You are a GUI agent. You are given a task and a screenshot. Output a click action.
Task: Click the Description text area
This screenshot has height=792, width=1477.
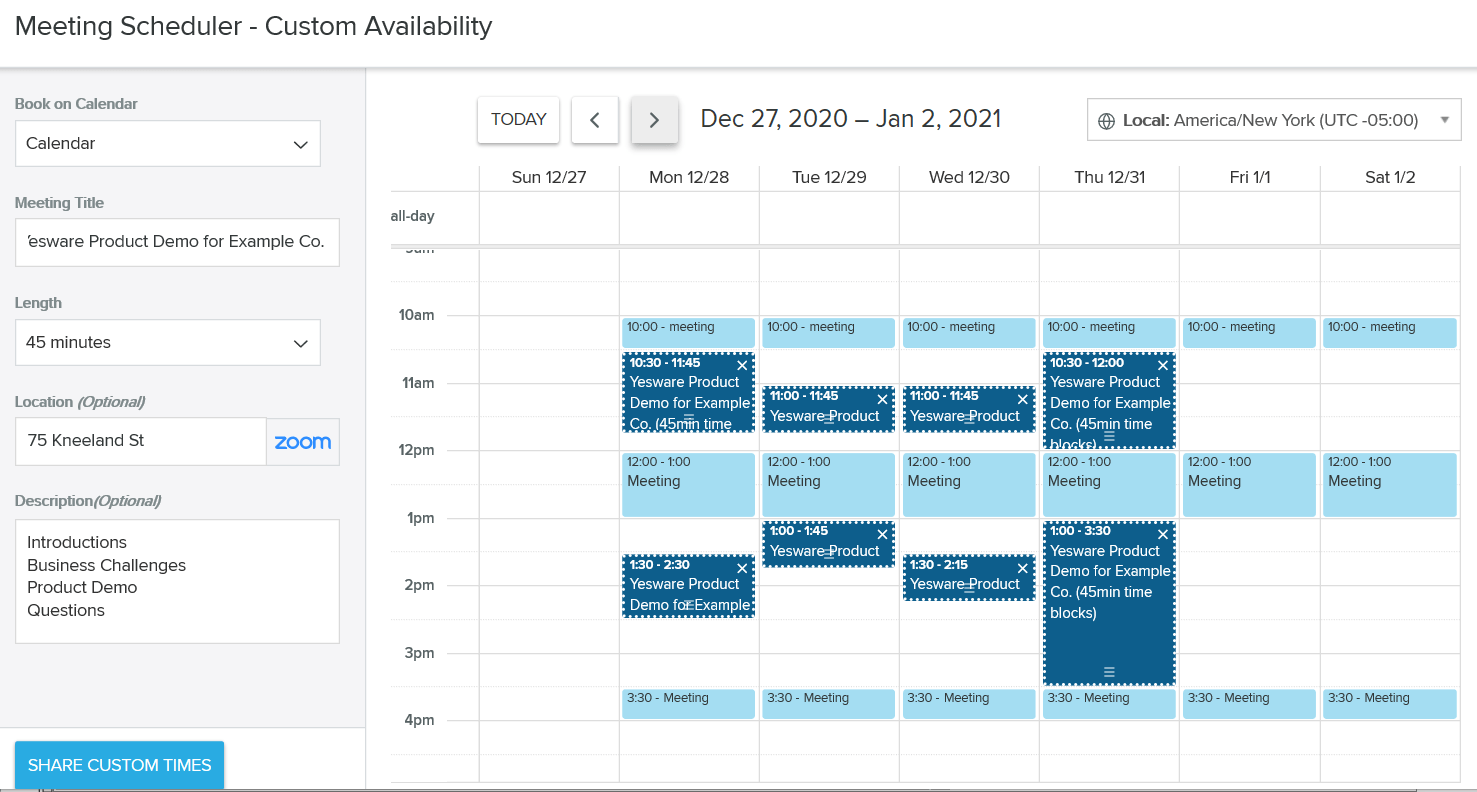click(x=177, y=580)
